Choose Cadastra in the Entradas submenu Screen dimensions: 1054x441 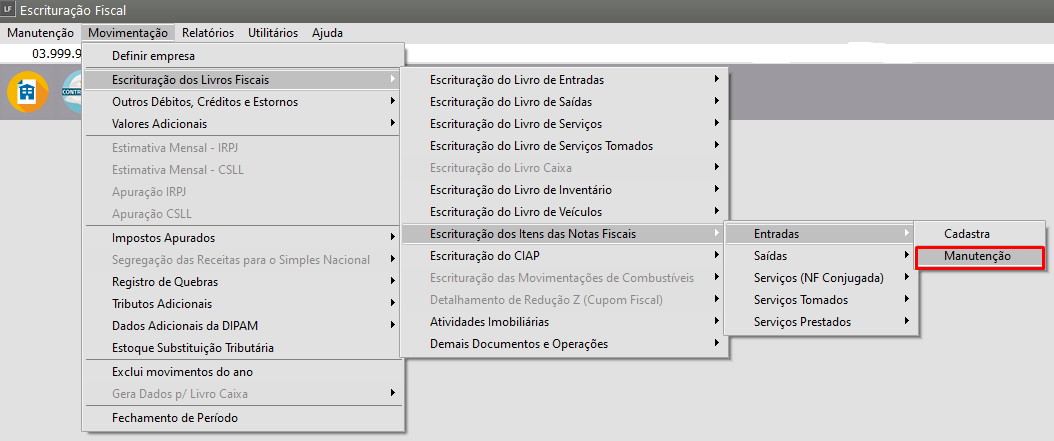click(x=967, y=234)
